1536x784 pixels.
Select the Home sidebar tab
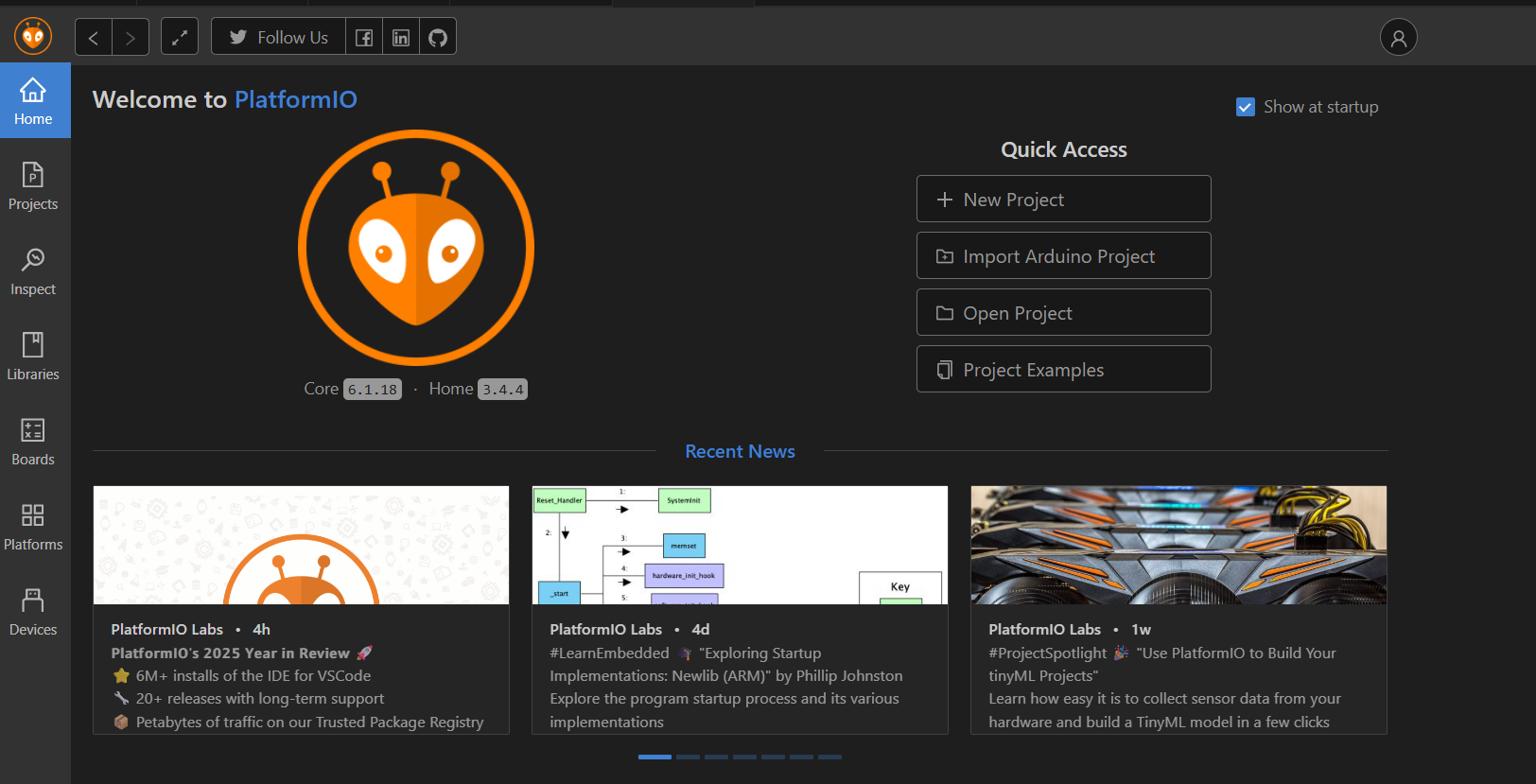(35, 100)
